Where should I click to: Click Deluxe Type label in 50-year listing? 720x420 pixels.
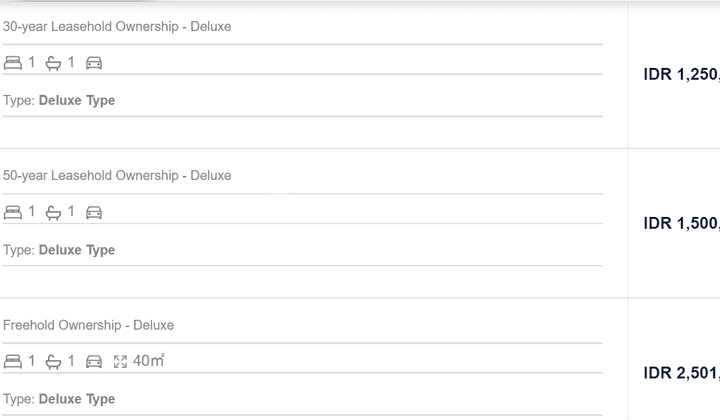(x=77, y=250)
